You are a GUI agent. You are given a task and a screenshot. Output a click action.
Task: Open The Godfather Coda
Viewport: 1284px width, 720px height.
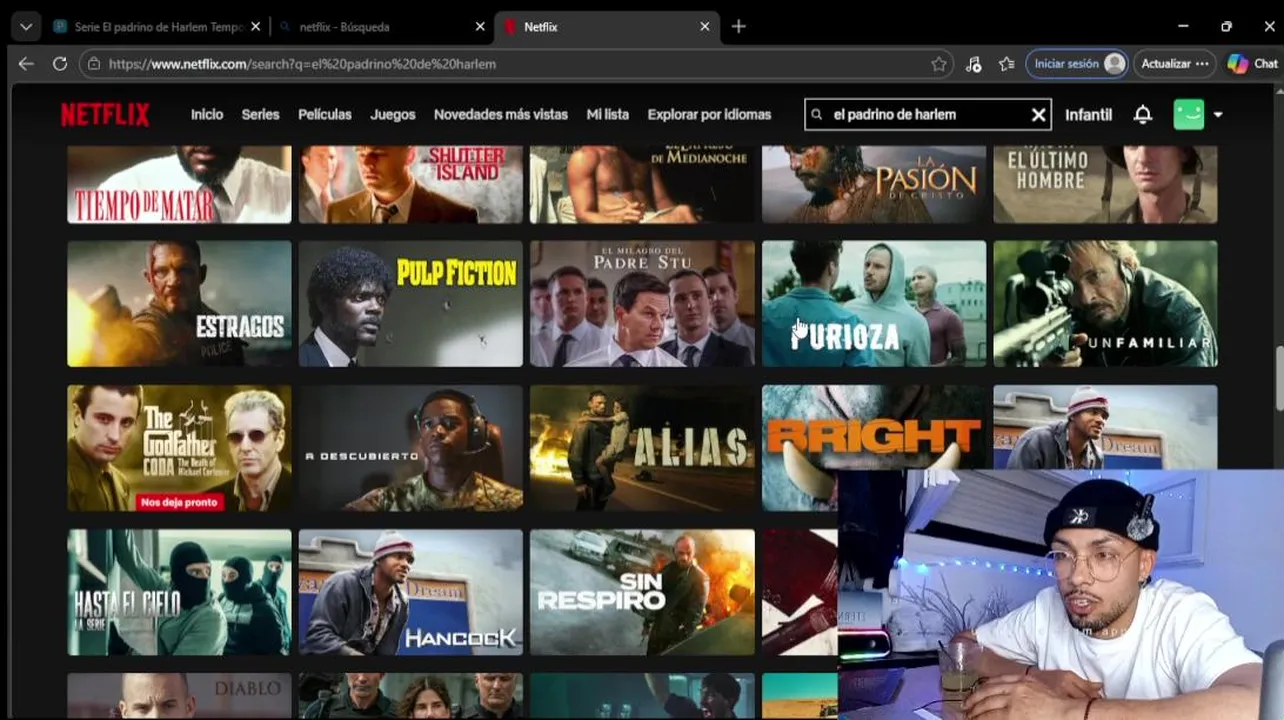179,448
